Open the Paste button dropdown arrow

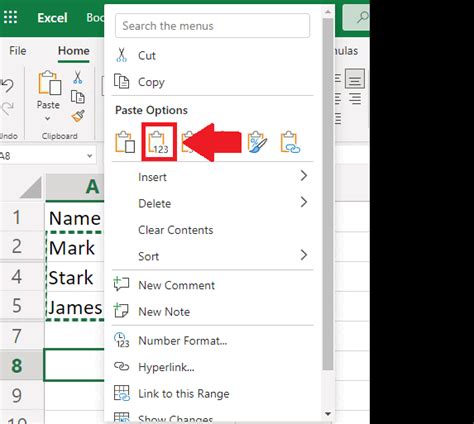point(48,118)
